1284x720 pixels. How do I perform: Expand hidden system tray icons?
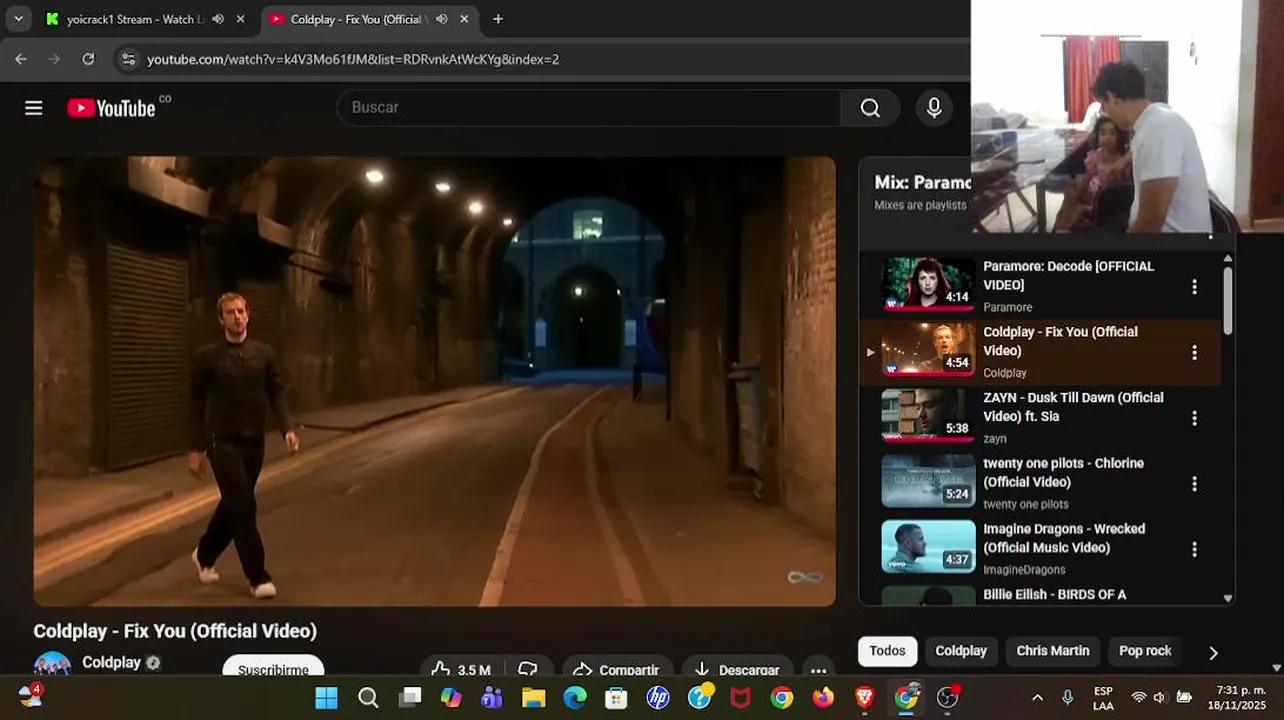click(x=1037, y=698)
